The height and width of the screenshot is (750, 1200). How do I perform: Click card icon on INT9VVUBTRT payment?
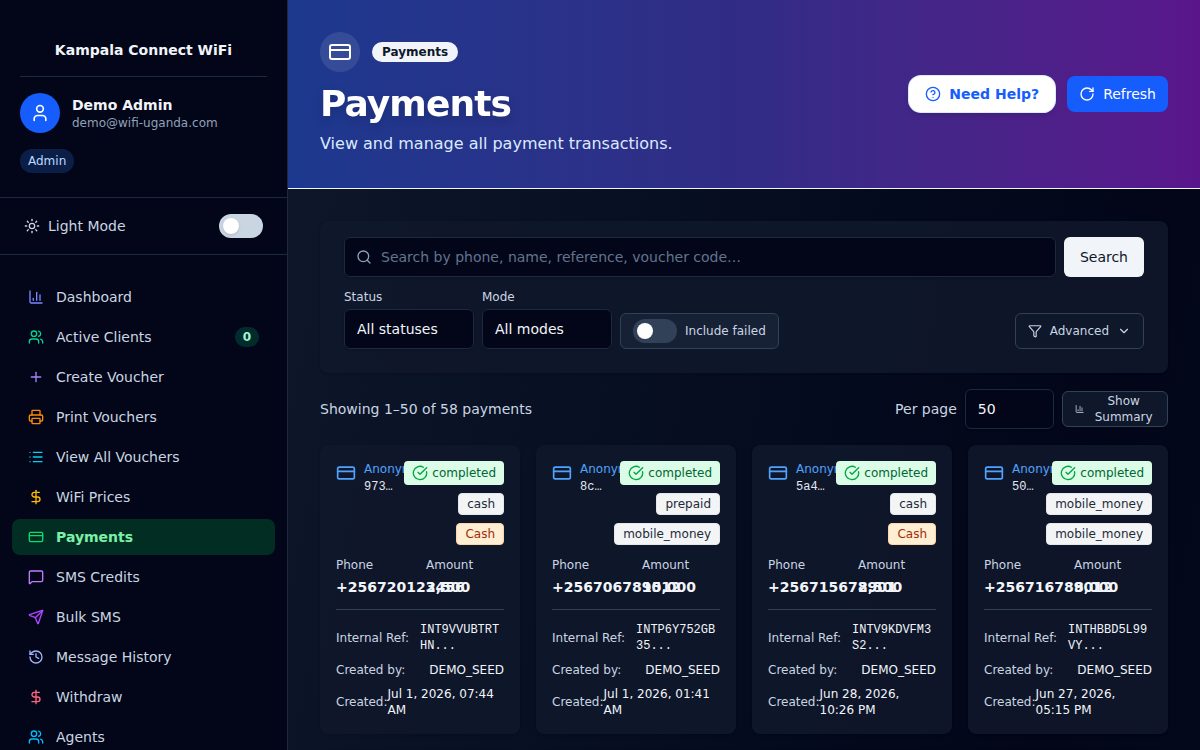[346, 473]
